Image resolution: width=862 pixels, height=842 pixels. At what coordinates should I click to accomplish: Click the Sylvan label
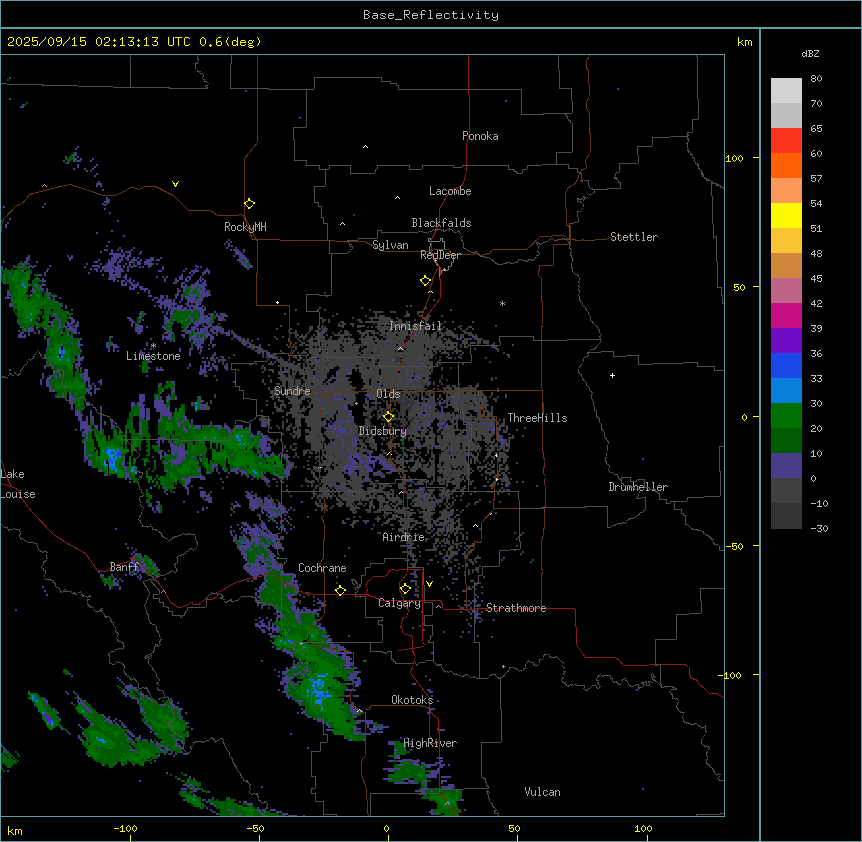click(390, 245)
